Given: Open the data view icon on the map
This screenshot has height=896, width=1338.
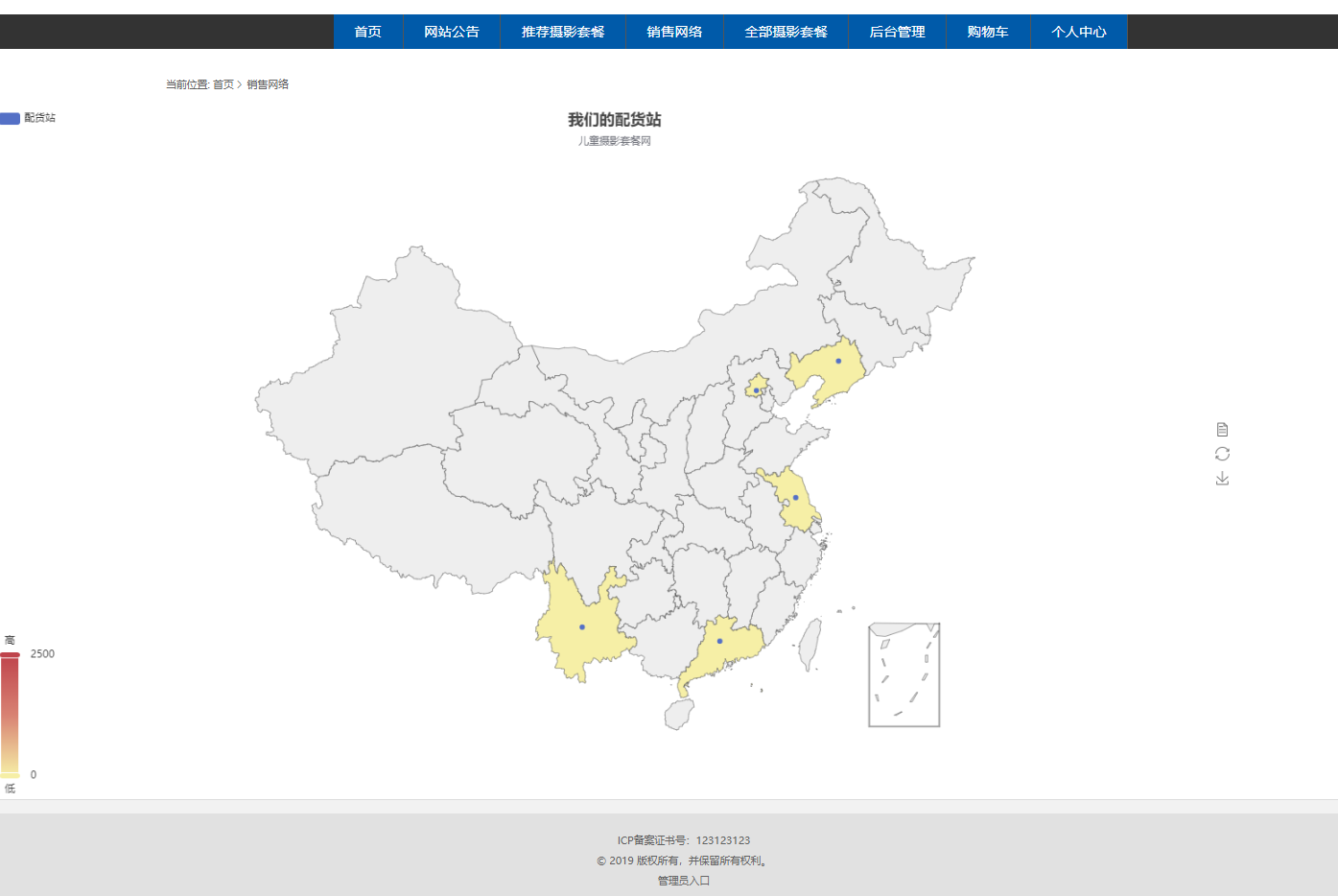Looking at the screenshot, I should [1222, 429].
